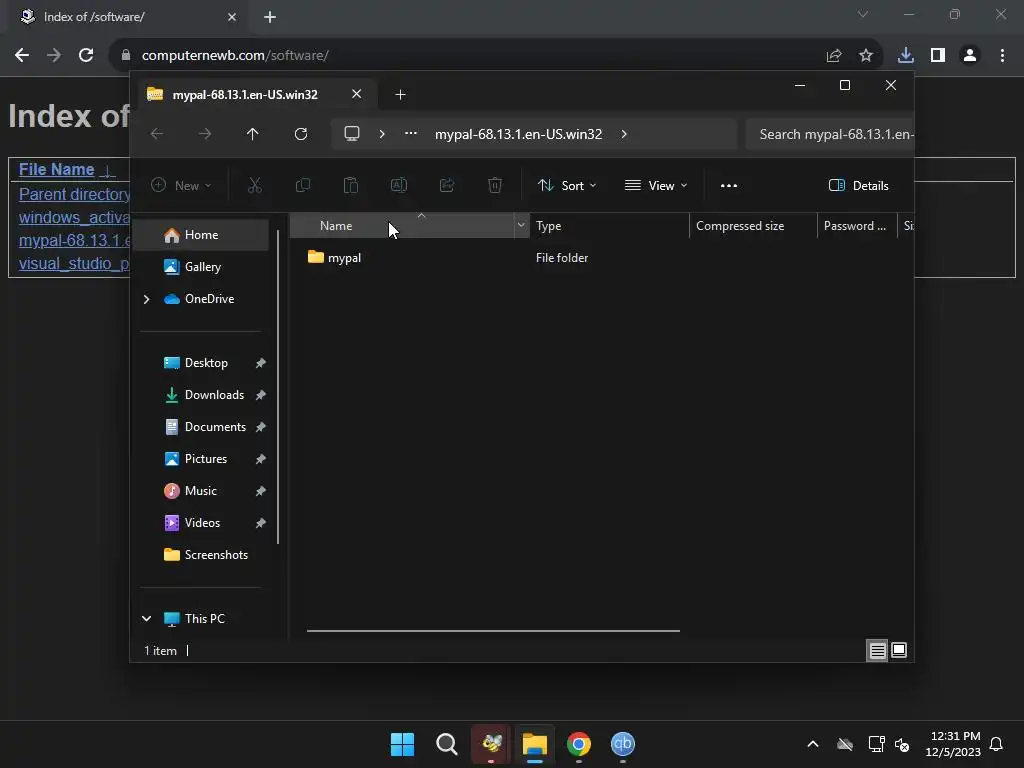Toggle Chrome side panel
This screenshot has width=1024, height=768.
click(938, 56)
